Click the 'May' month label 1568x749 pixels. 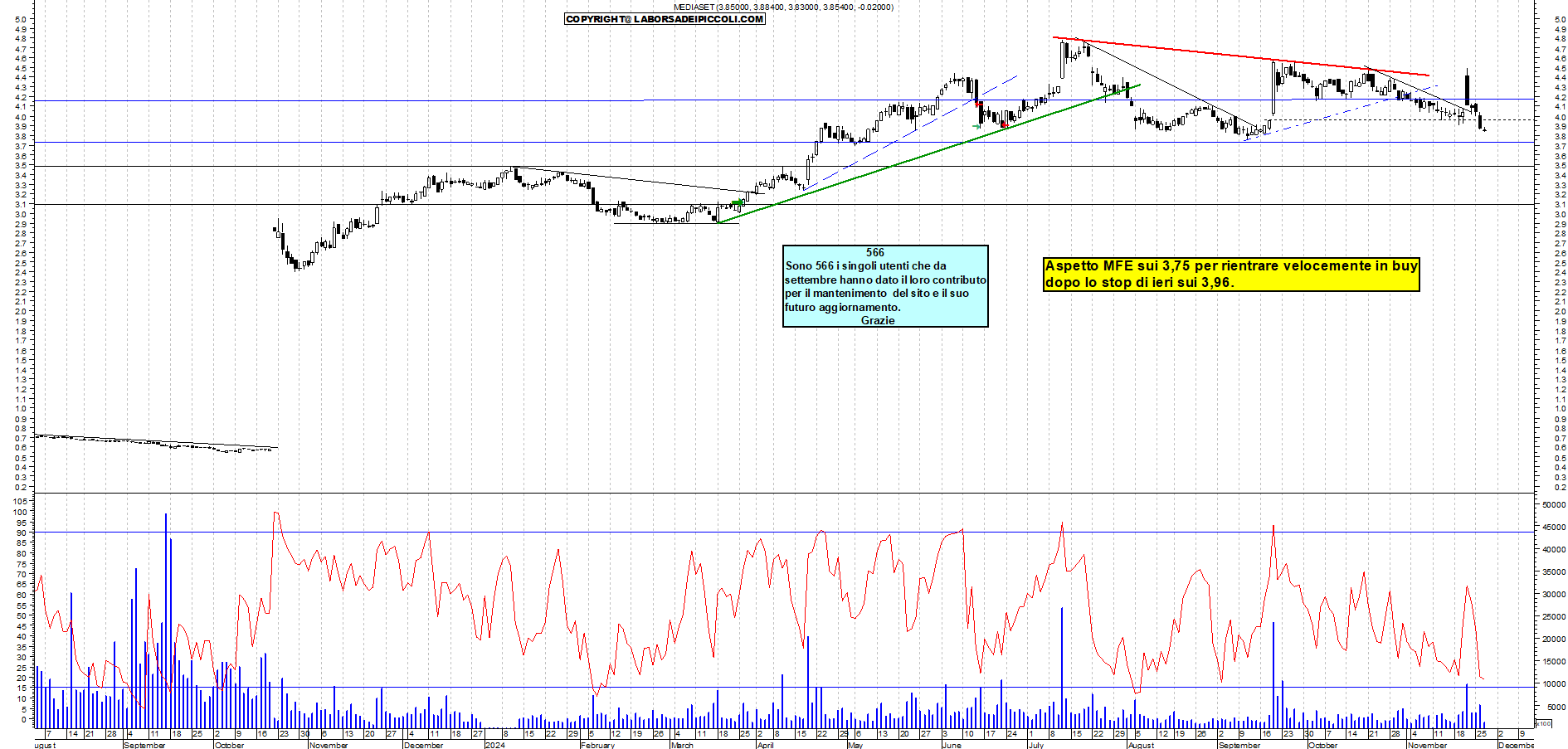click(x=855, y=745)
